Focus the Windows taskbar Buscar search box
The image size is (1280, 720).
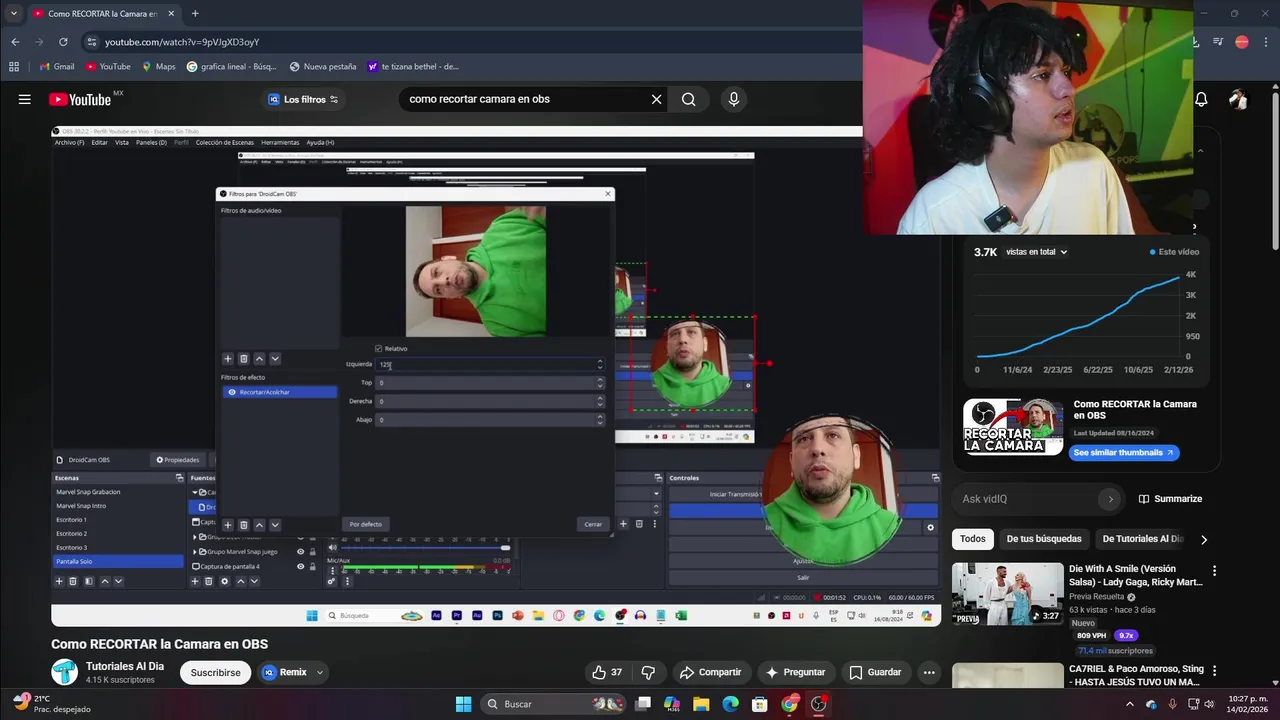coord(553,704)
